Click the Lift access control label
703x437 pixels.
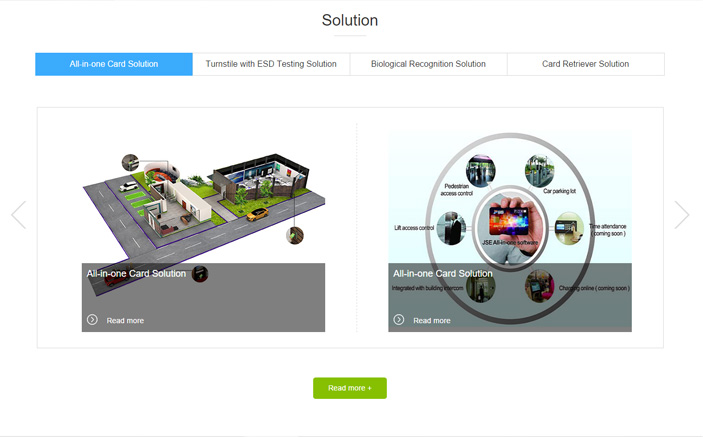tap(414, 228)
